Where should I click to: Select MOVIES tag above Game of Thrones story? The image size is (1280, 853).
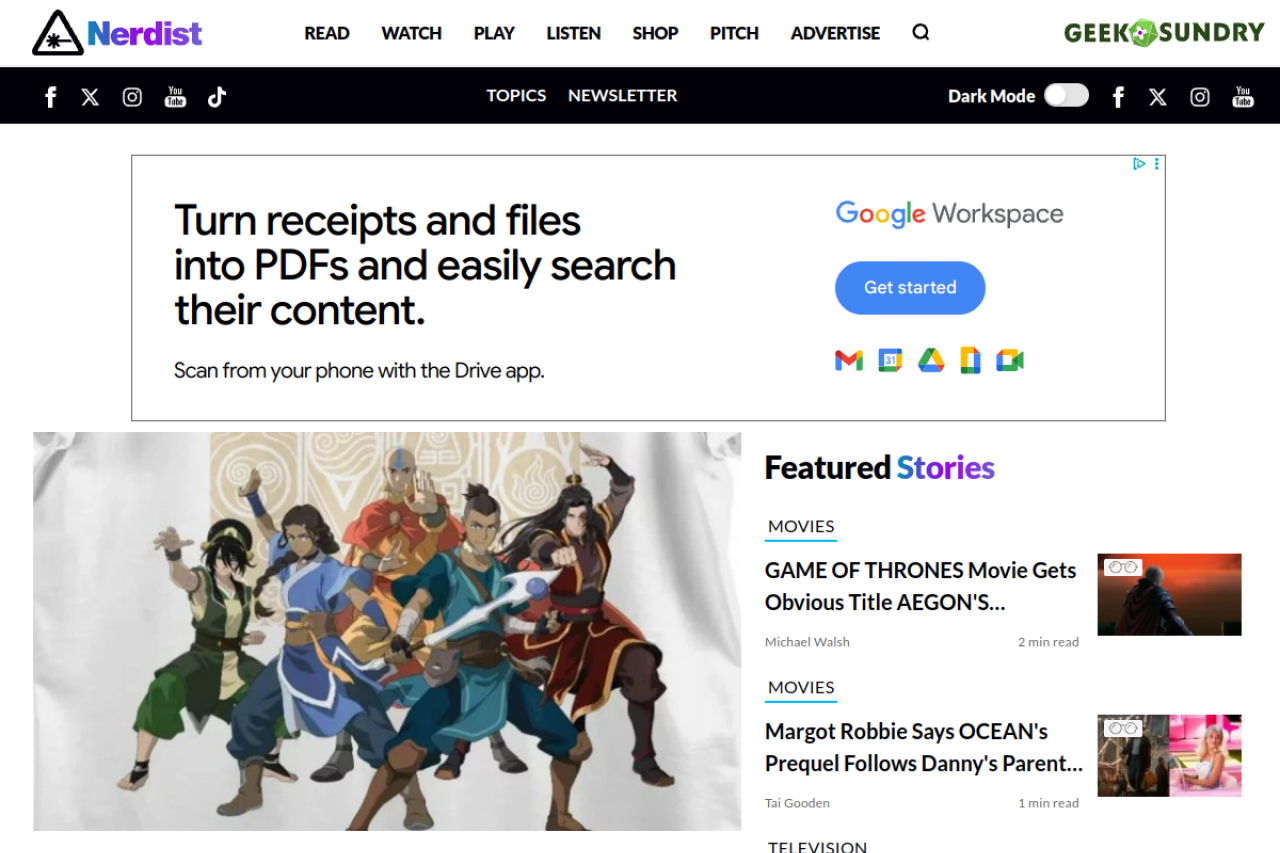coord(801,527)
